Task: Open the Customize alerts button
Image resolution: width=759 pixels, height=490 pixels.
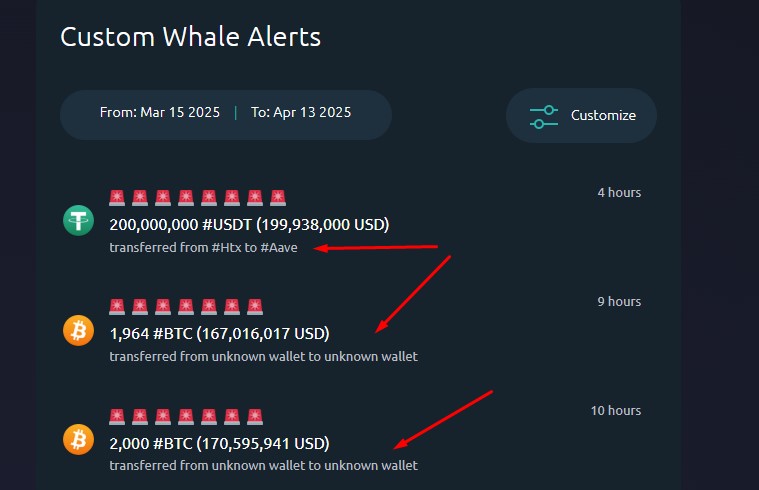Action: point(581,116)
